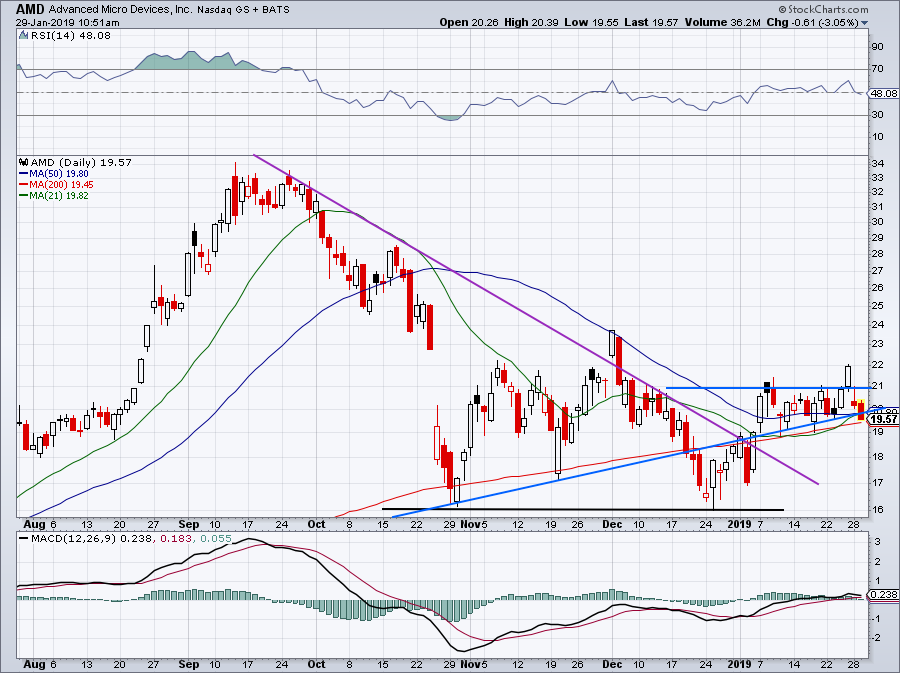The height and width of the screenshot is (673, 900).
Task: Click the black MACD legend line swatch
Action: (24, 538)
